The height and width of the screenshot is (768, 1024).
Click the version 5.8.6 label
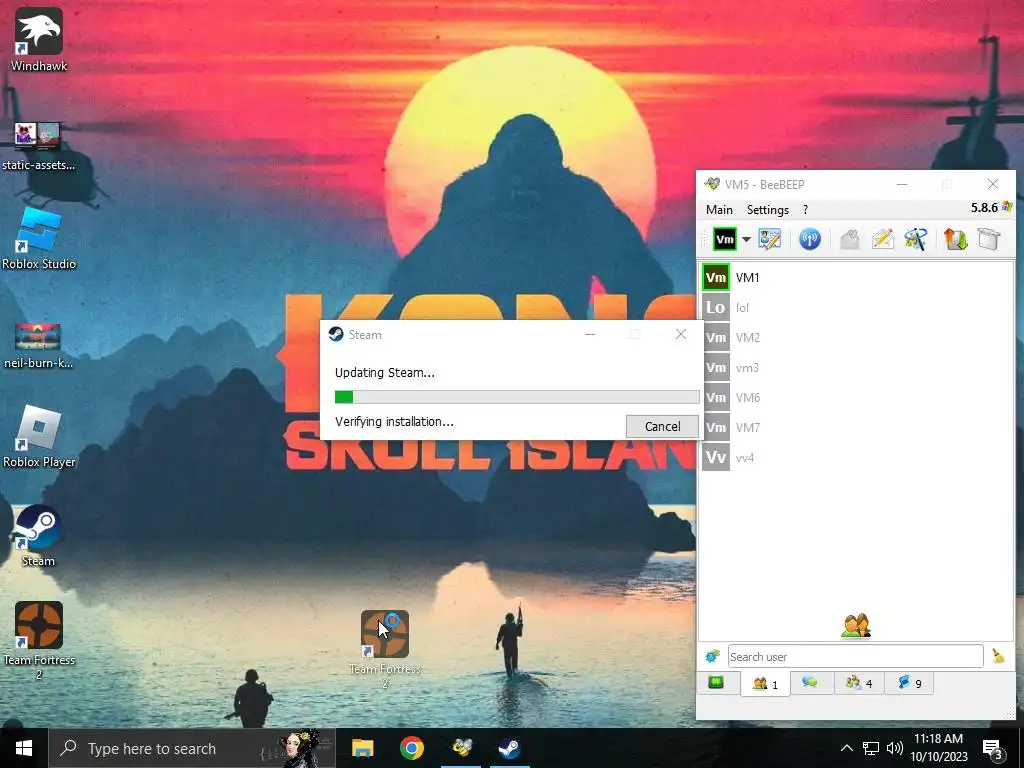(x=984, y=208)
